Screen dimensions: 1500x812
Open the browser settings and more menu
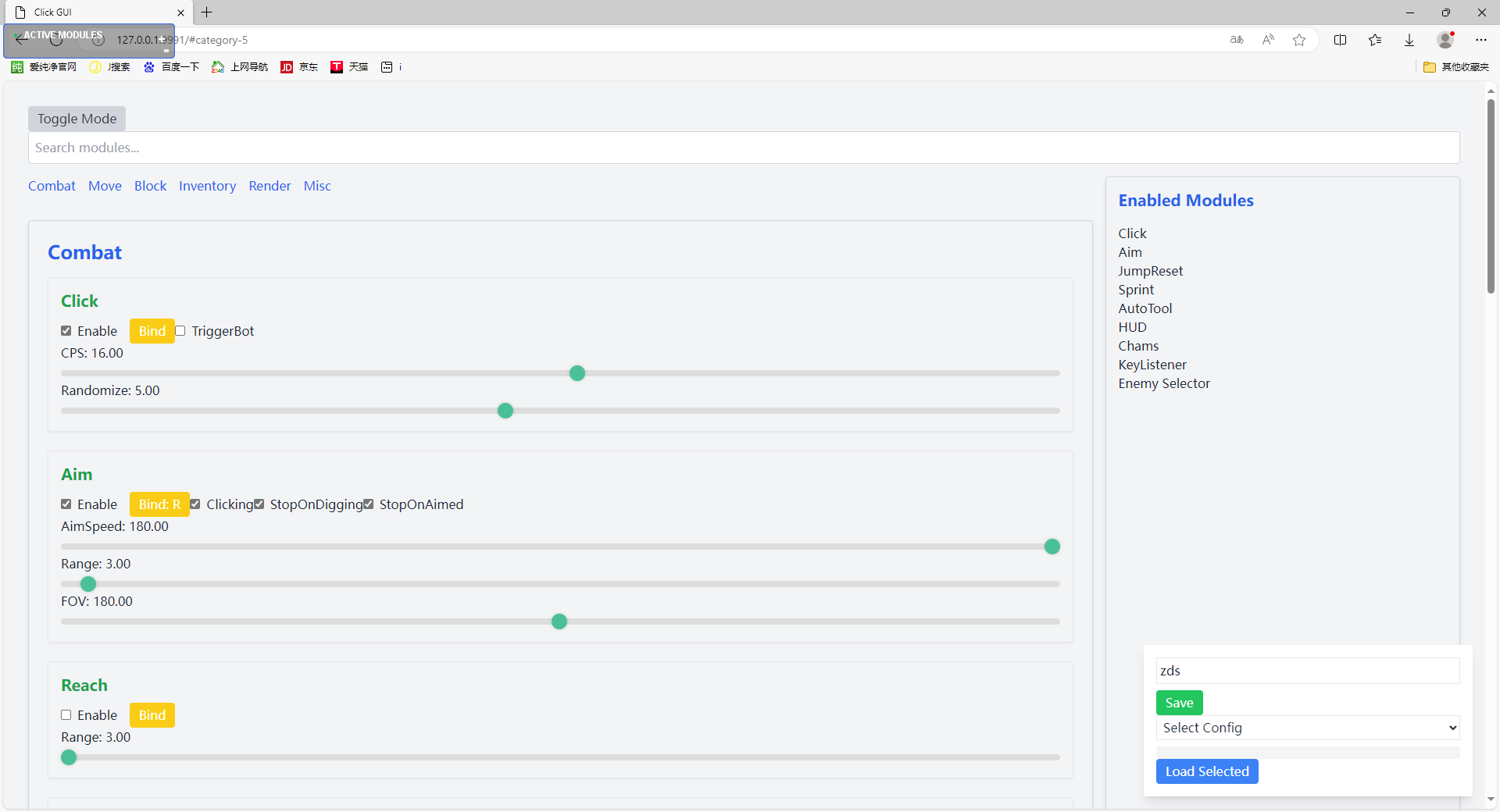click(1481, 40)
